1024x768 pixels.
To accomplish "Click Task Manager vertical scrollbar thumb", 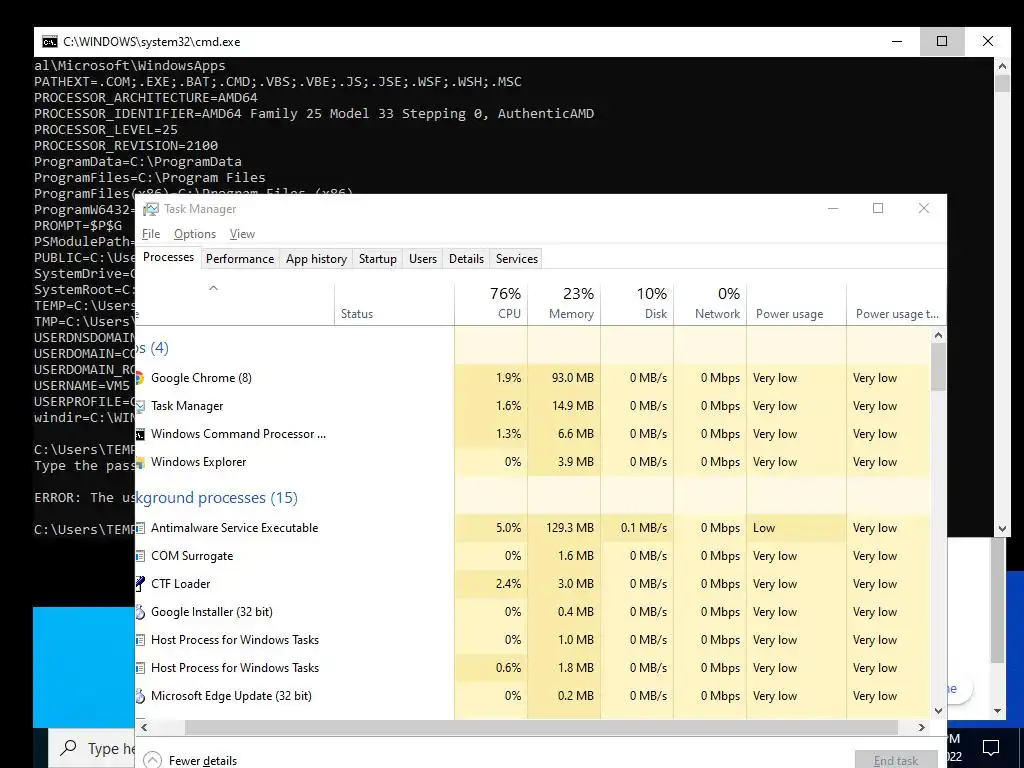I will [938, 367].
